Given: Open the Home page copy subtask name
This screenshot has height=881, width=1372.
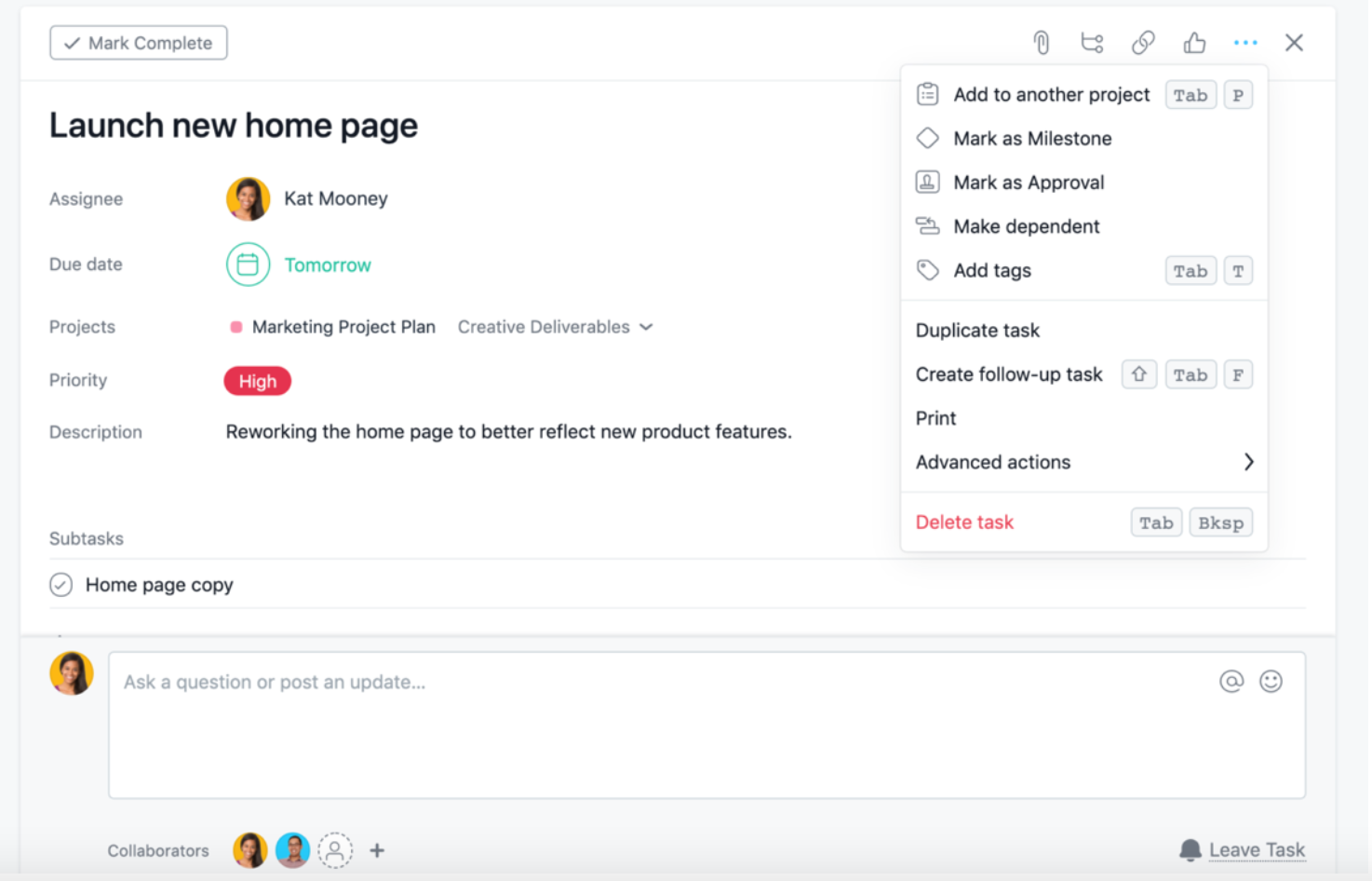Looking at the screenshot, I should [x=159, y=585].
